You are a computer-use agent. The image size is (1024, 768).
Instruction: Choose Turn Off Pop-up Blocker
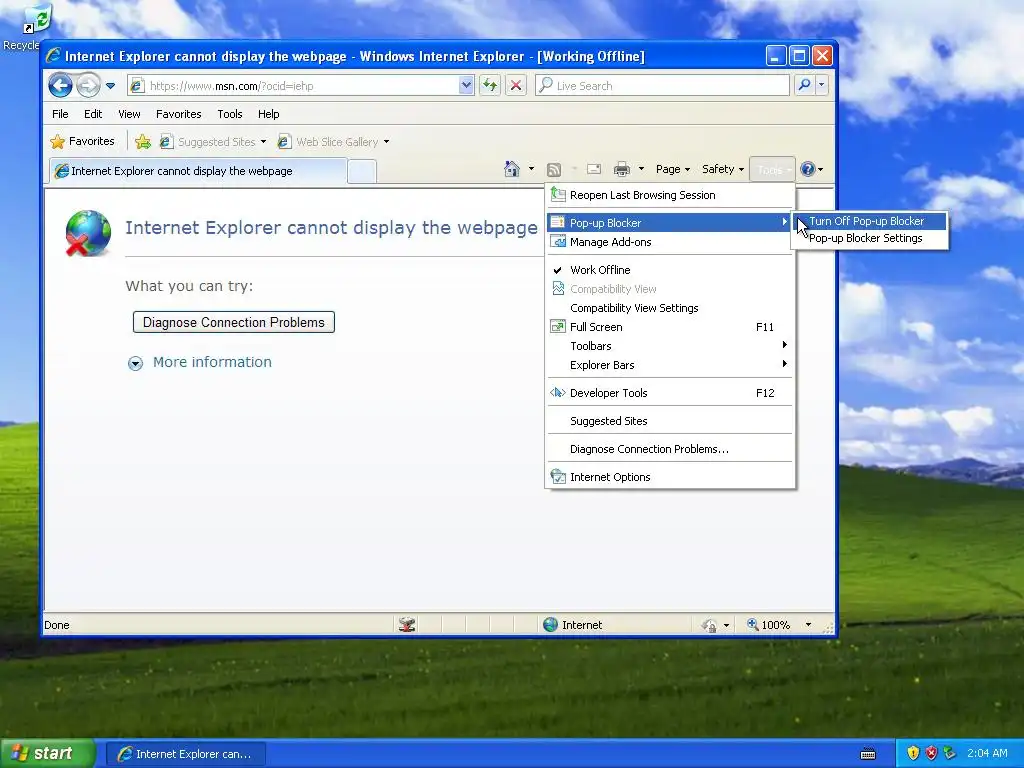coord(869,221)
